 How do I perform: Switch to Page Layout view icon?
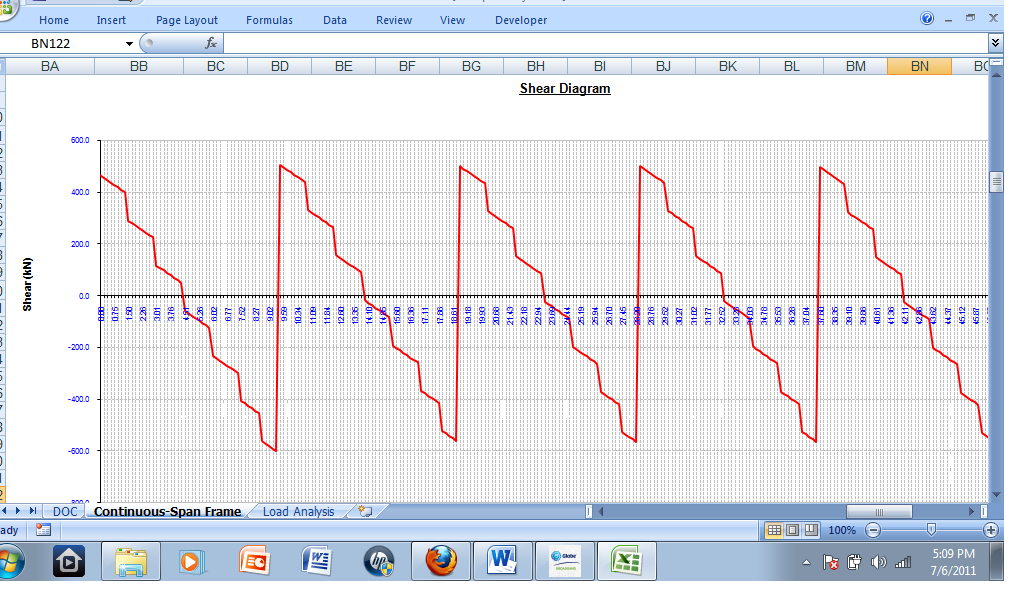(792, 529)
